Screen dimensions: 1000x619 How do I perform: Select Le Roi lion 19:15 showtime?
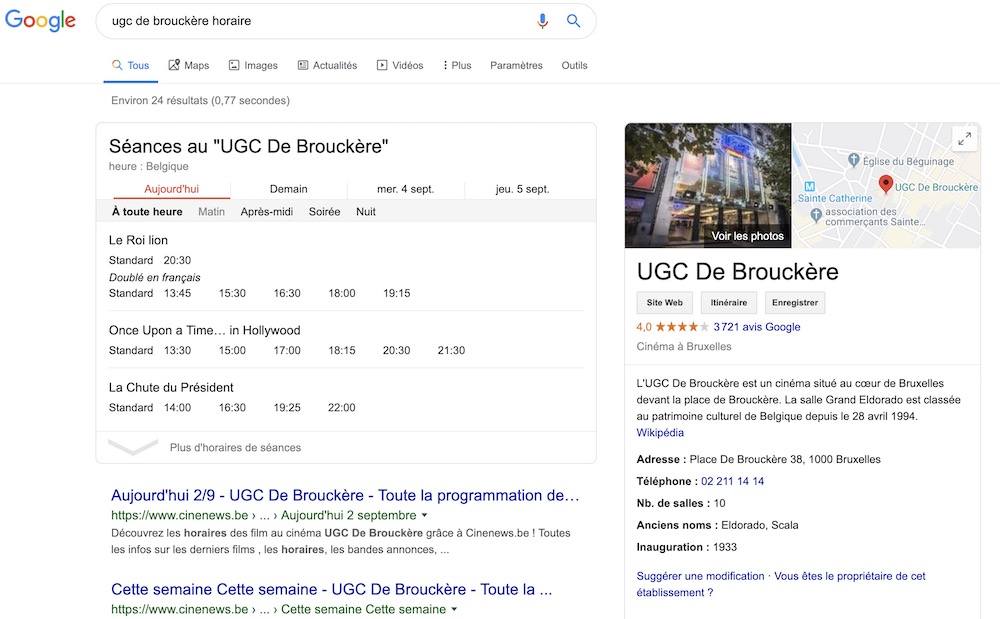(x=397, y=293)
